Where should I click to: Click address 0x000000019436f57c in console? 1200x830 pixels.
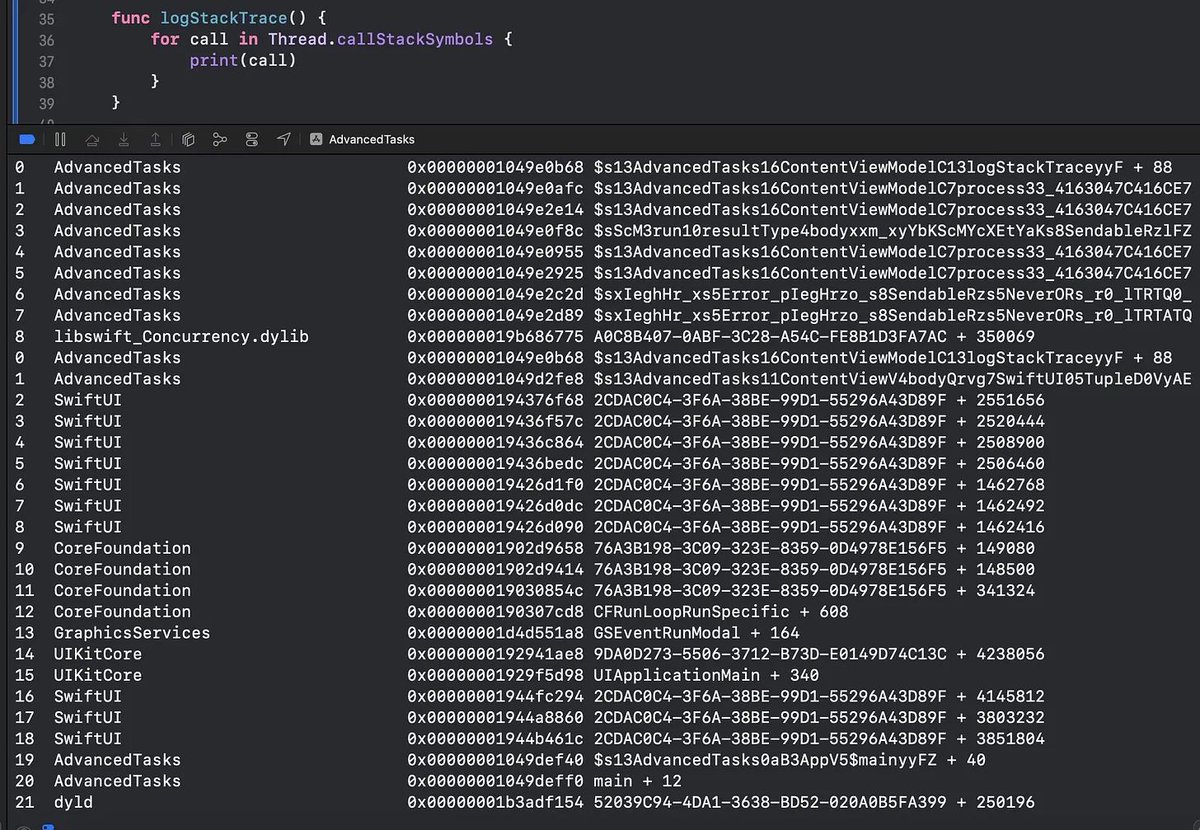click(496, 421)
